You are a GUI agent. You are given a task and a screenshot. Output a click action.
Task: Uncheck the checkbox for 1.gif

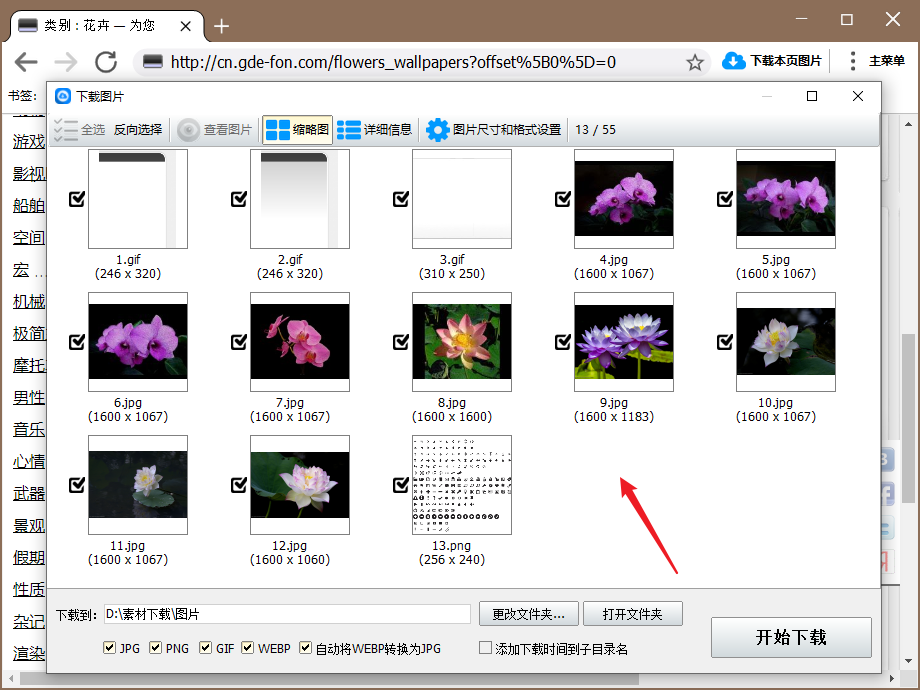[77, 199]
